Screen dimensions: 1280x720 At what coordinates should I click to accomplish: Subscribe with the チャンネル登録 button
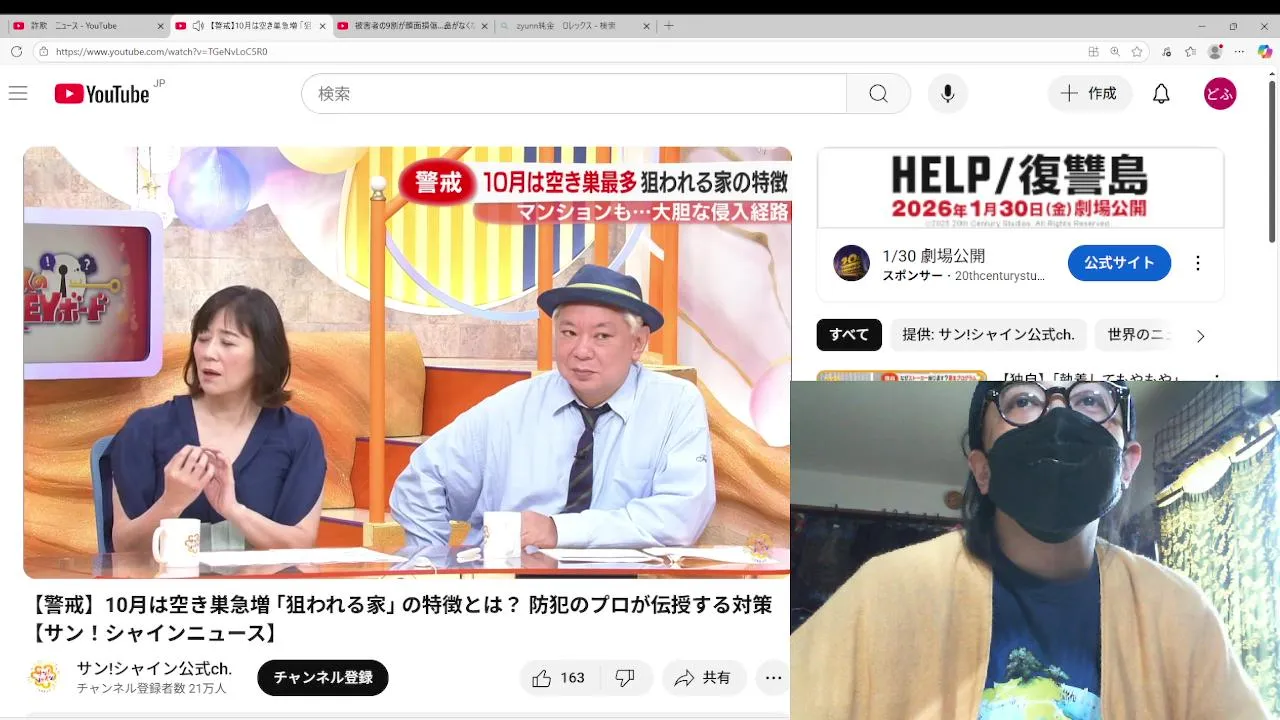tap(323, 678)
